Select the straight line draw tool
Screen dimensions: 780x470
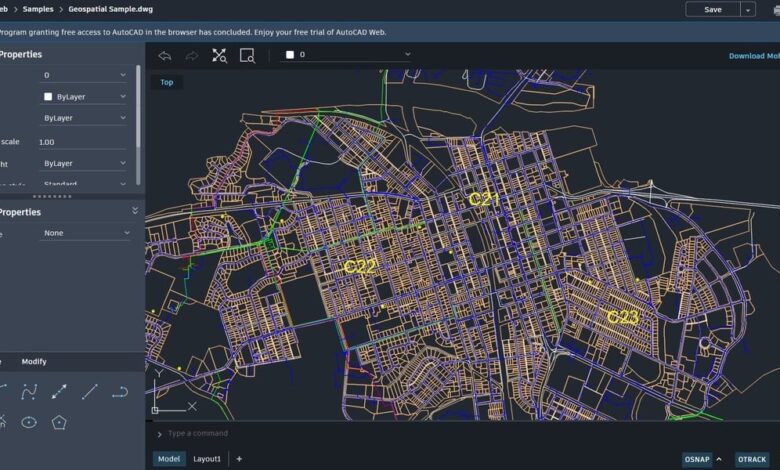click(x=90, y=392)
